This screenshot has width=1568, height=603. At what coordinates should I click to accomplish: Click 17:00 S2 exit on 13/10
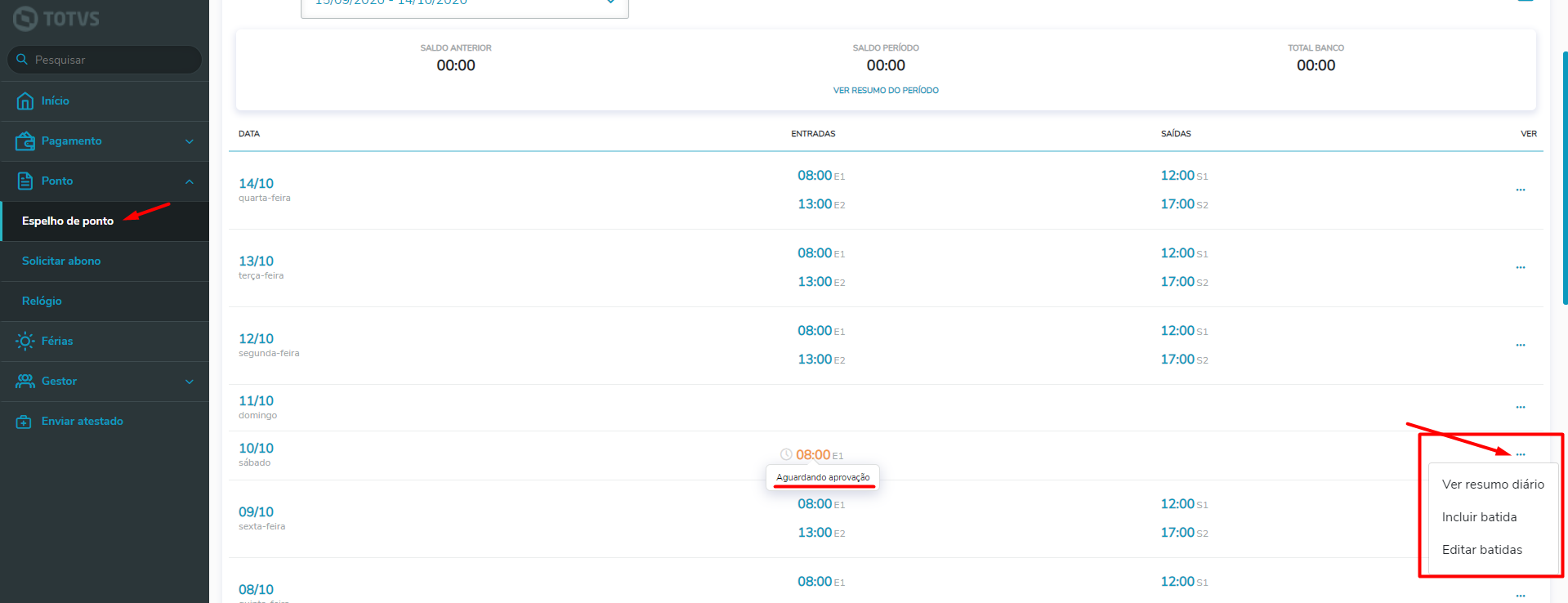point(1184,282)
